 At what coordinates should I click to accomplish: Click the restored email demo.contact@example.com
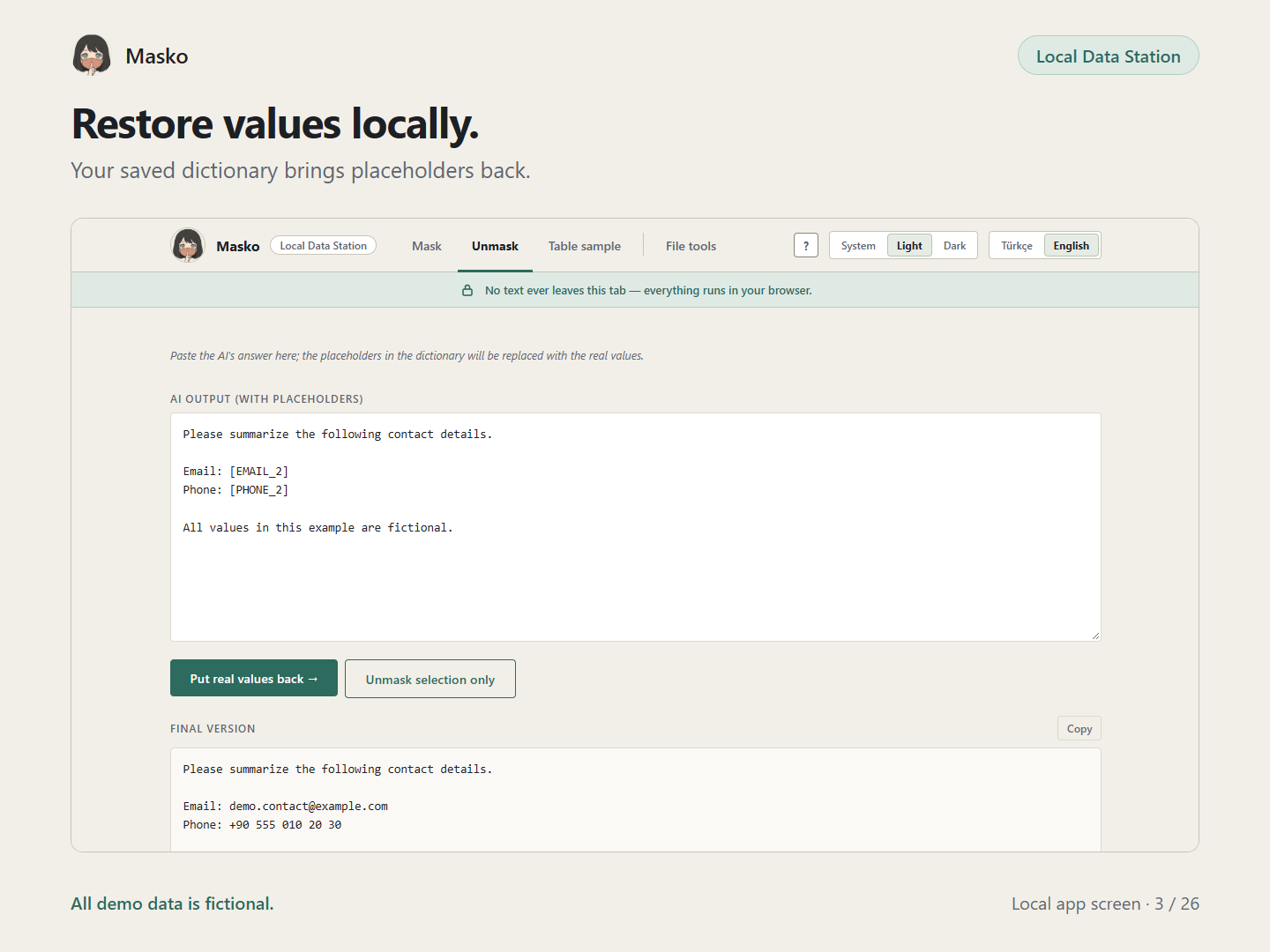coord(309,807)
